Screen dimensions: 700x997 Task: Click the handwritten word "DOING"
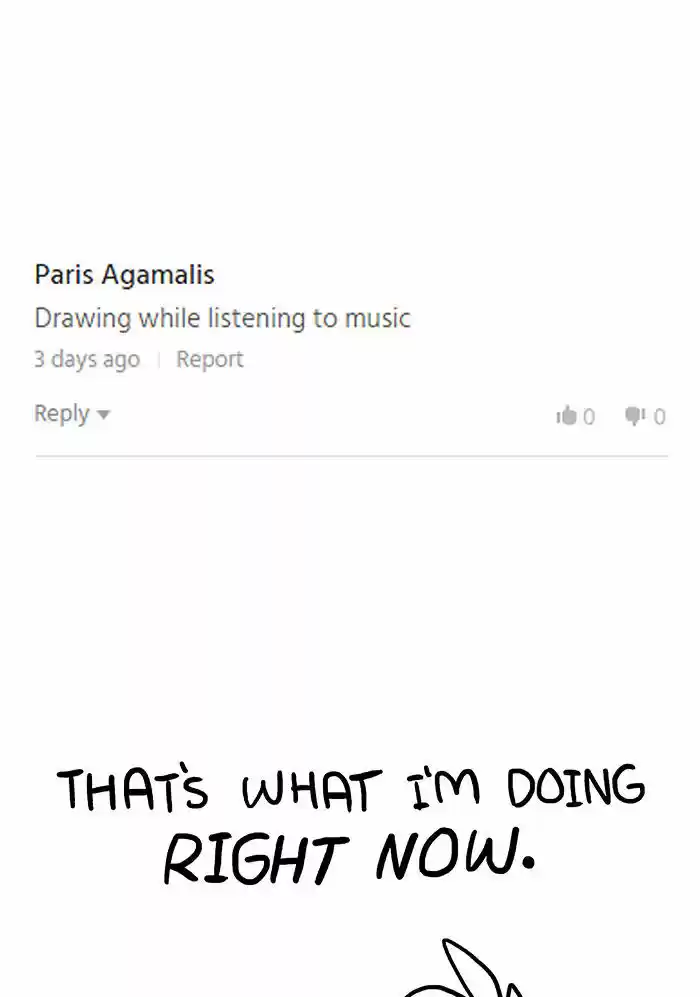(x=576, y=786)
